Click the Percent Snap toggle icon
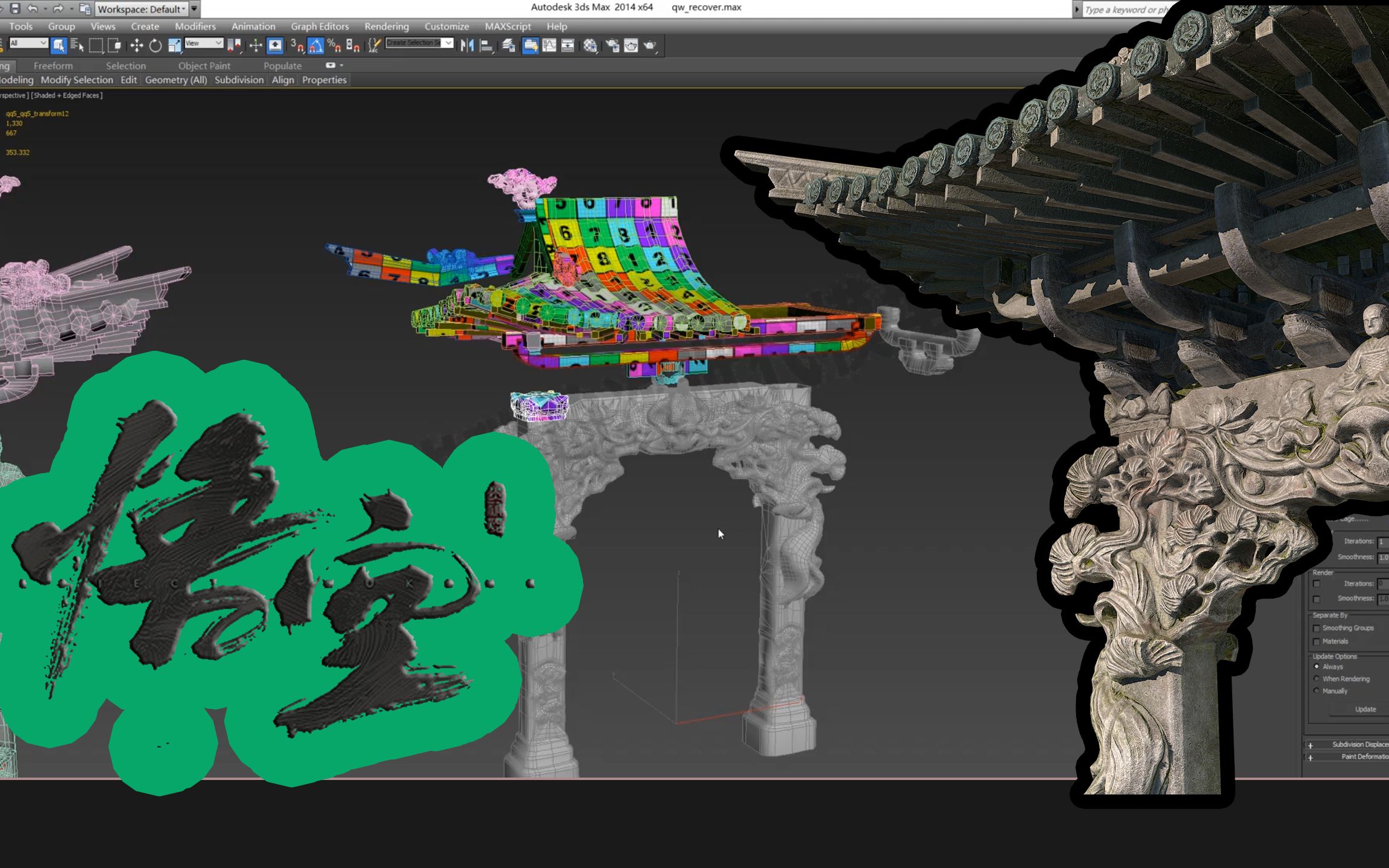Image resolution: width=1389 pixels, height=868 pixels. [x=334, y=46]
